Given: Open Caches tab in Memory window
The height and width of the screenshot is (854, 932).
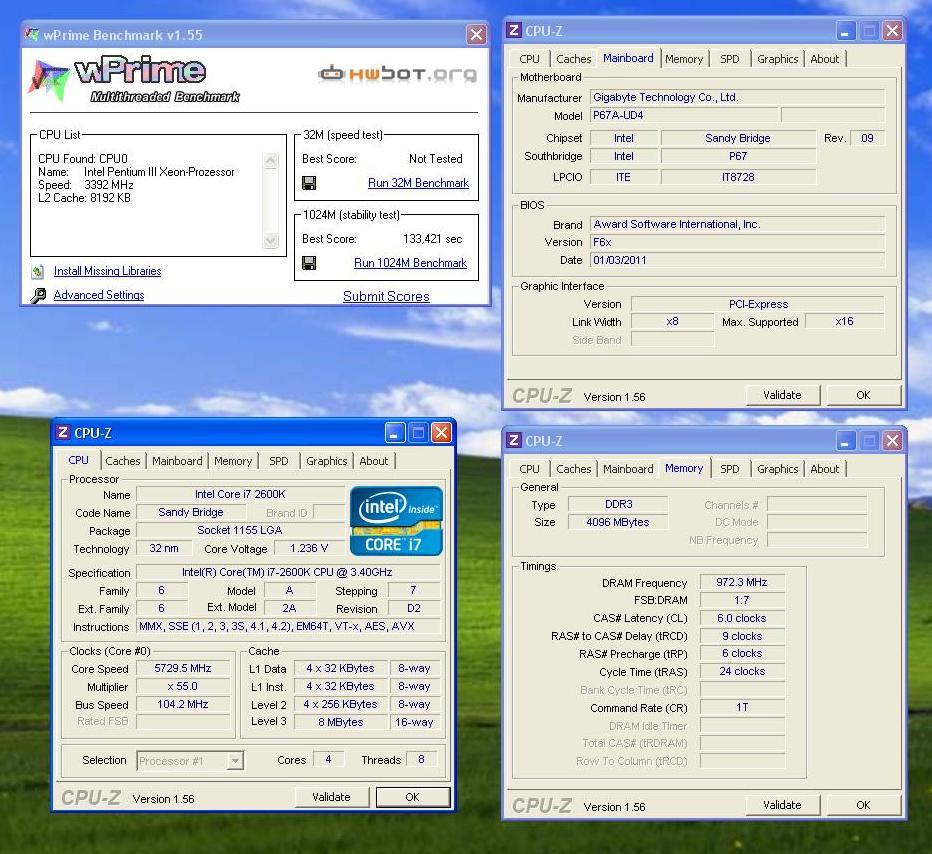Looking at the screenshot, I should click(574, 469).
